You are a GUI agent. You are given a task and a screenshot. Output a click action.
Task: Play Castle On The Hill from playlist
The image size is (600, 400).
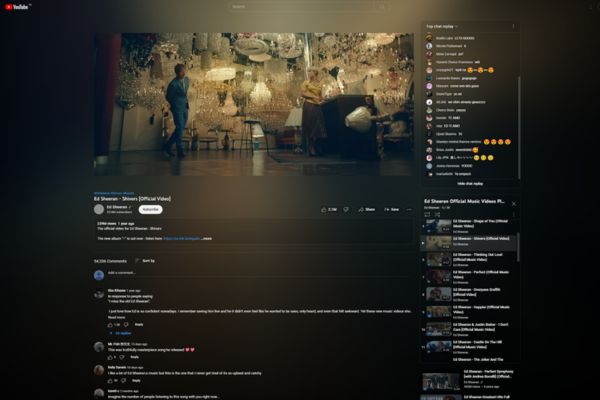[470, 347]
